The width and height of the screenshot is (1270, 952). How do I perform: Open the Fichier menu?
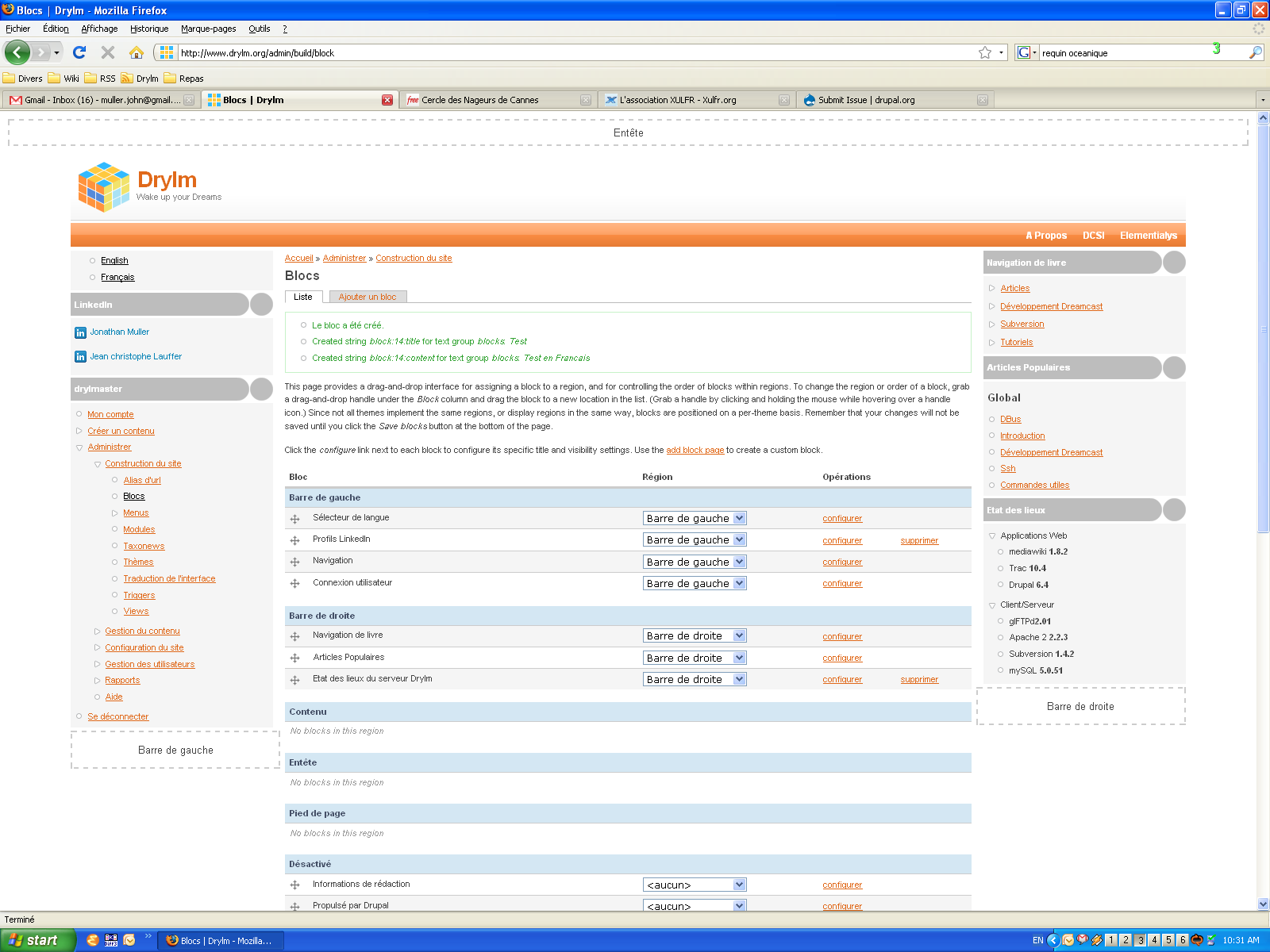click(17, 29)
